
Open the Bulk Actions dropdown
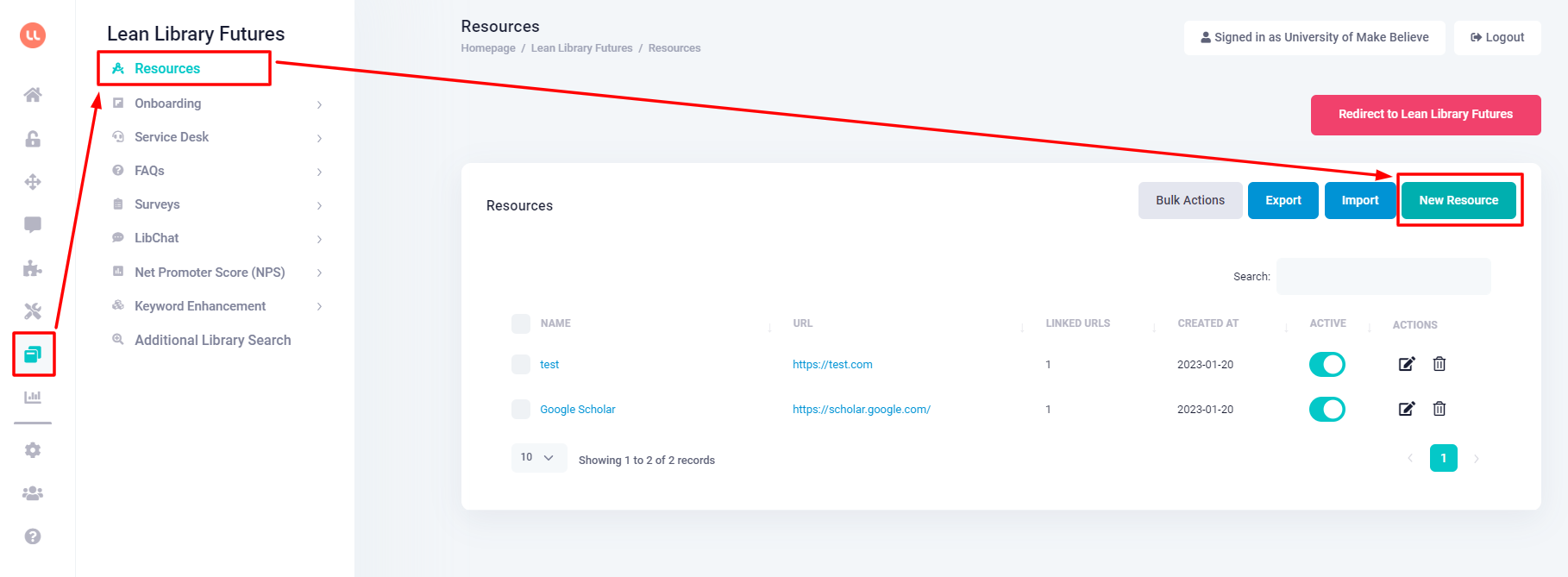pyautogui.click(x=1190, y=200)
